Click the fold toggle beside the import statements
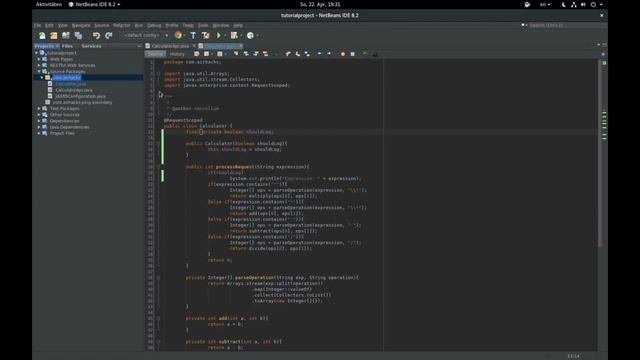The image size is (640, 360). click(158, 73)
